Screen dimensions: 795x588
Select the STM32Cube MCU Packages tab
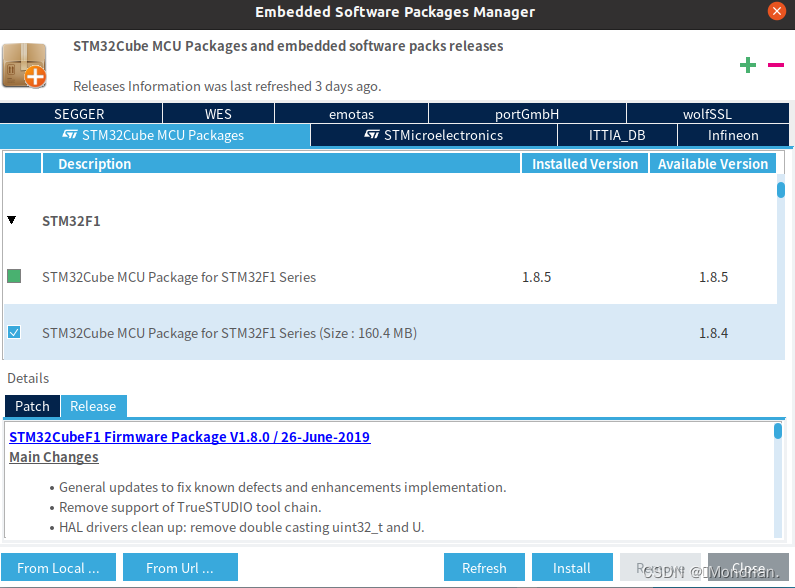coord(155,135)
